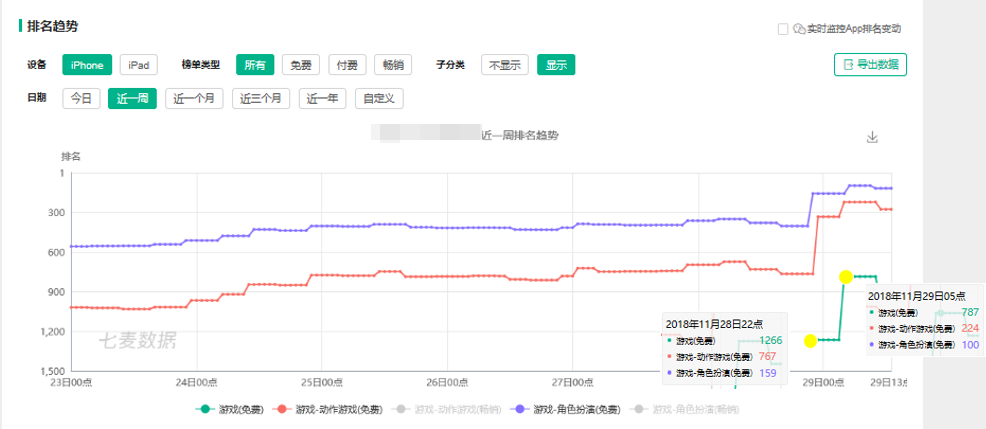986x429 pixels.
Task: Set subcategory to 显示
Action: (556, 65)
